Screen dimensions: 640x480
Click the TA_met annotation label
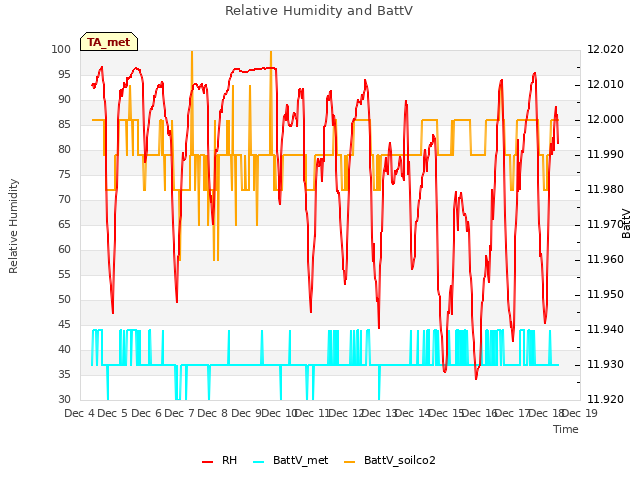[x=109, y=42]
